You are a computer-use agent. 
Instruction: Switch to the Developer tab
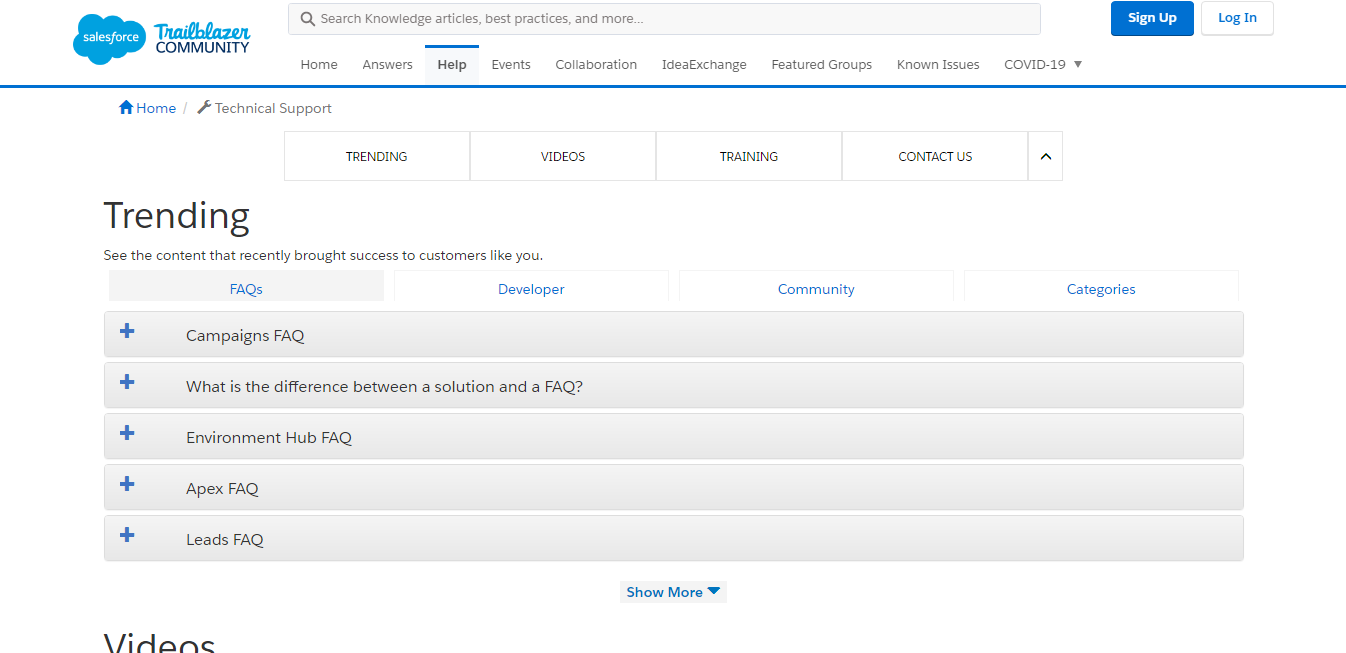531,288
